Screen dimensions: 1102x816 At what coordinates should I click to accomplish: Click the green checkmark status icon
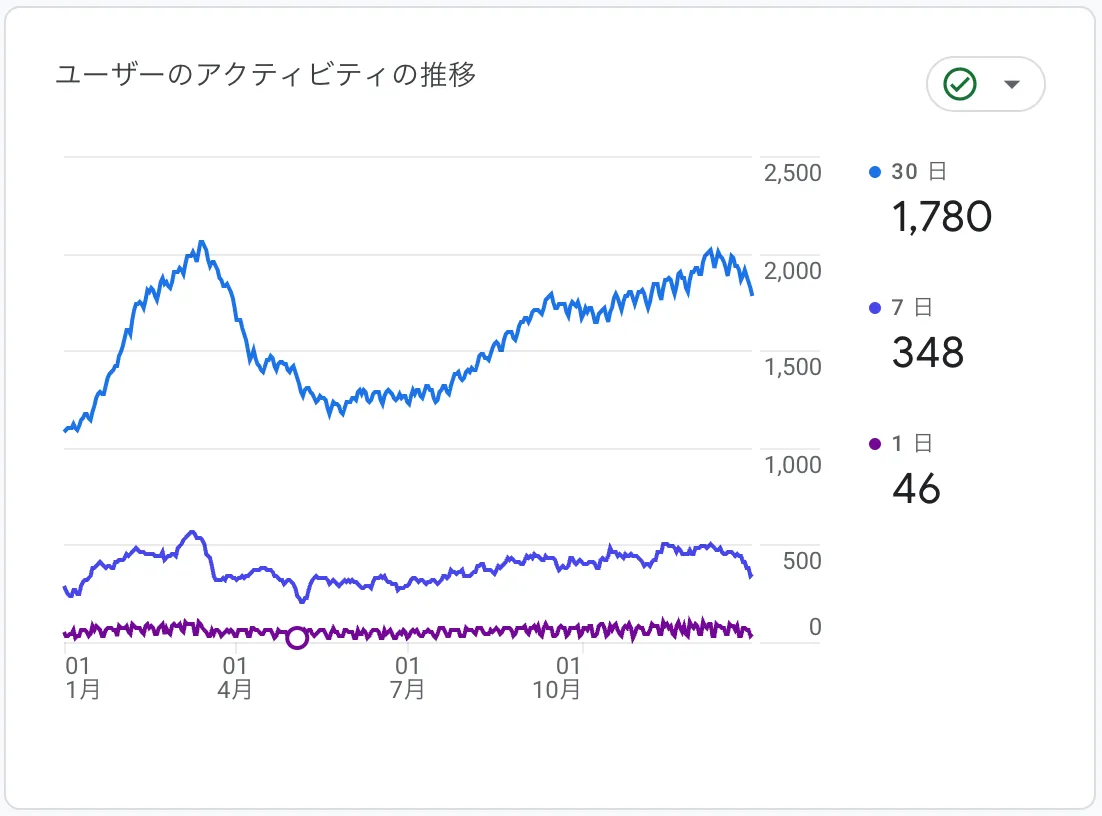pos(958,84)
